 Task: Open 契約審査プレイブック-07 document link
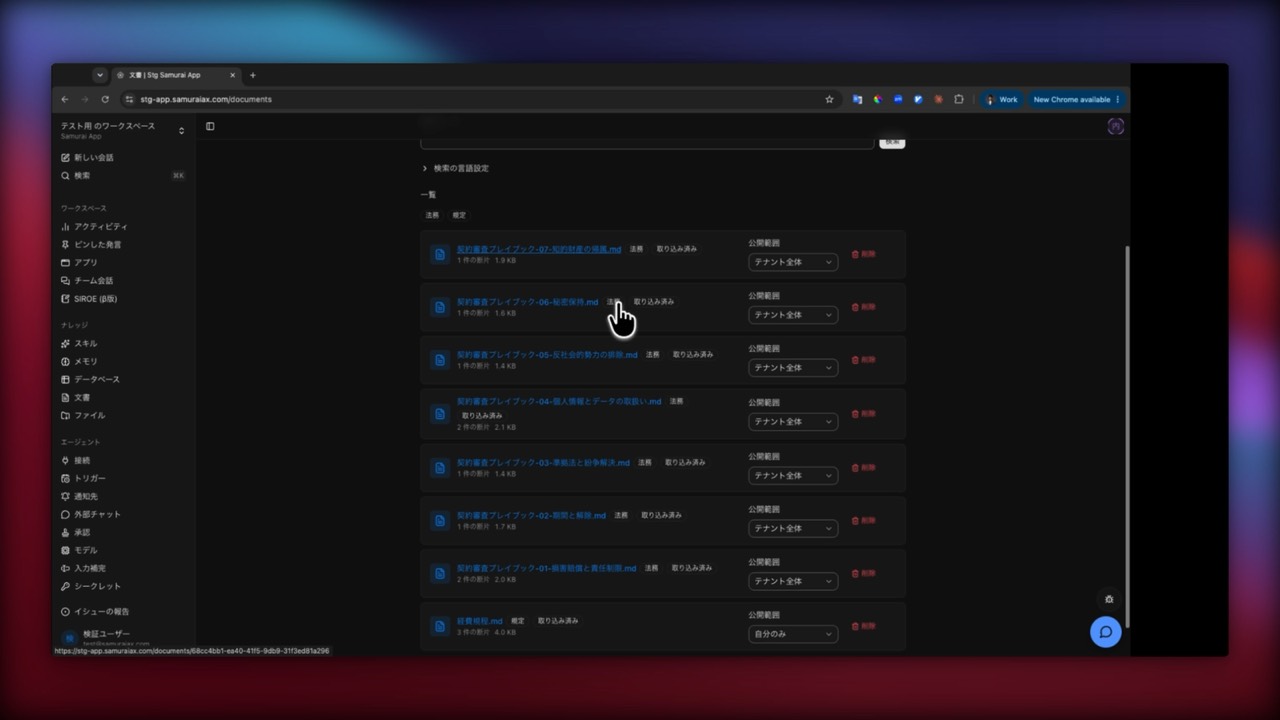(539, 249)
